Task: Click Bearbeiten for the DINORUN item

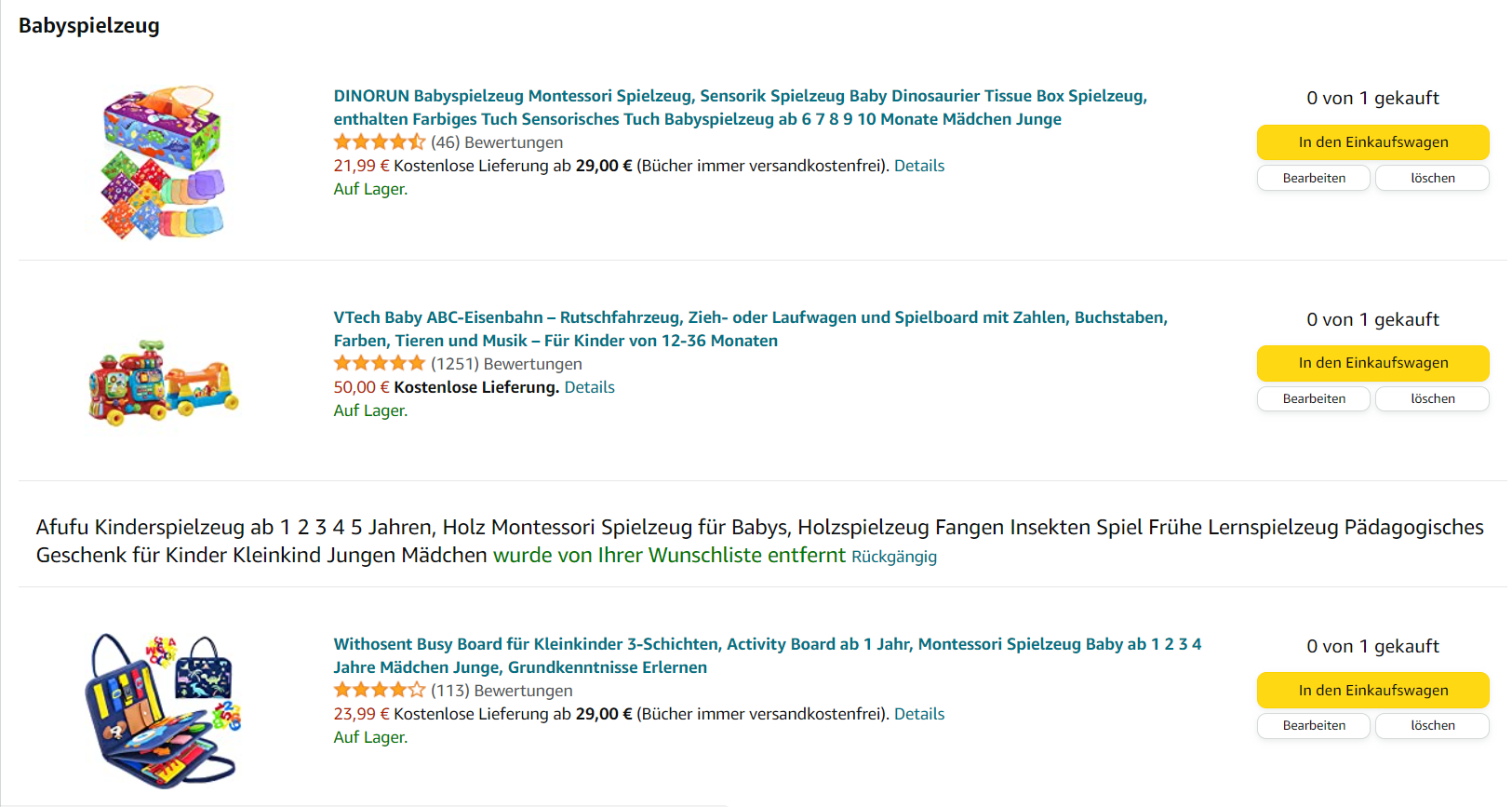Action: 1314,178
